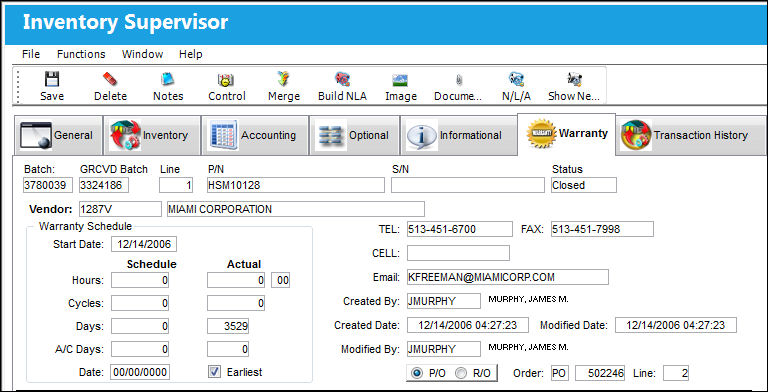
Task: Click the Schedule Cycles field
Action: [140, 303]
